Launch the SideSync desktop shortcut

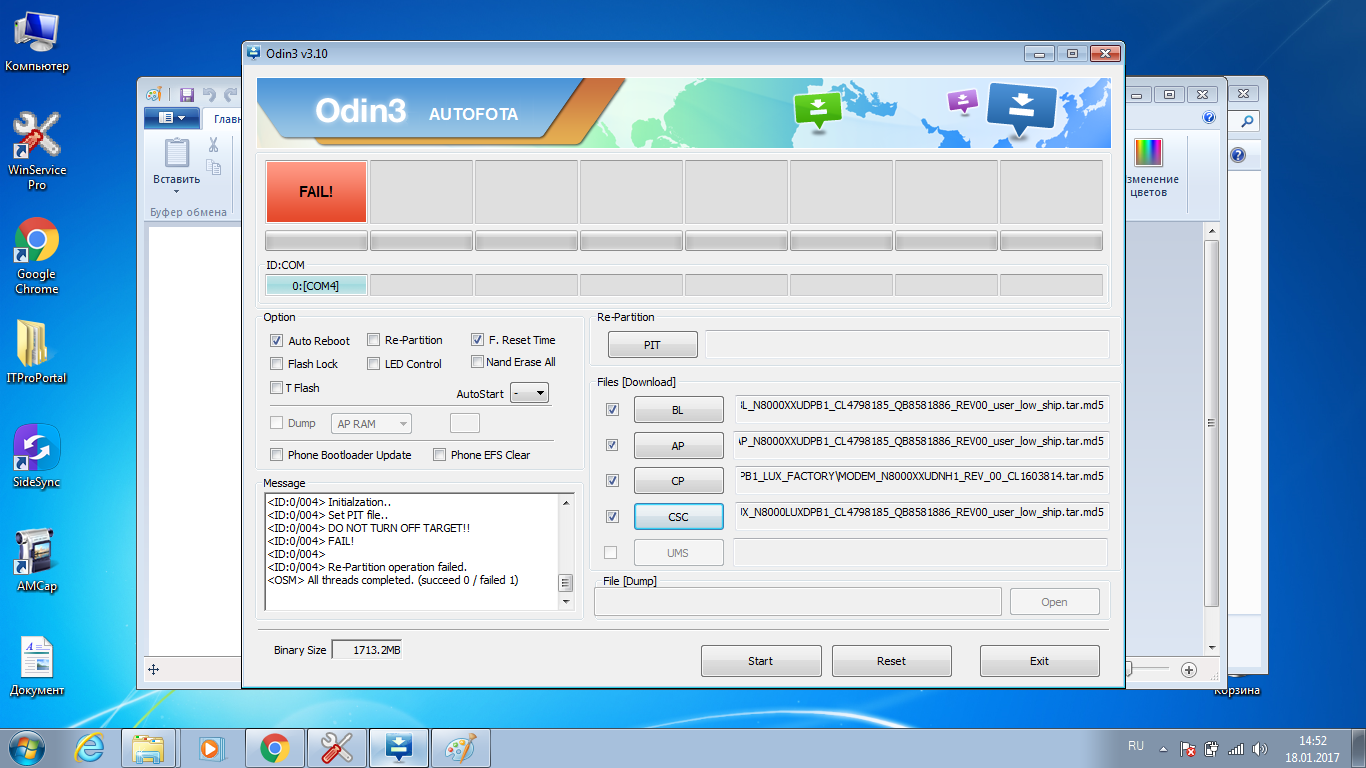(x=37, y=457)
